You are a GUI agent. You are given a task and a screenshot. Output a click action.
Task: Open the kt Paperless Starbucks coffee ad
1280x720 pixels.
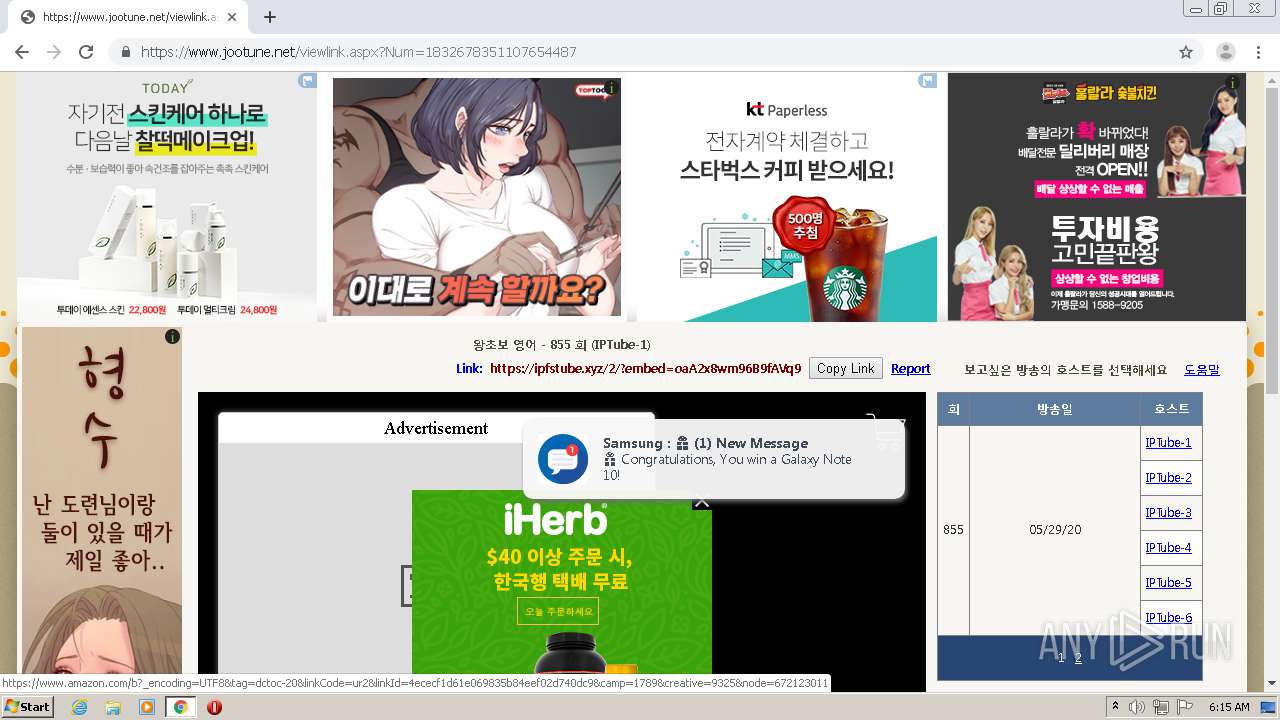click(787, 197)
